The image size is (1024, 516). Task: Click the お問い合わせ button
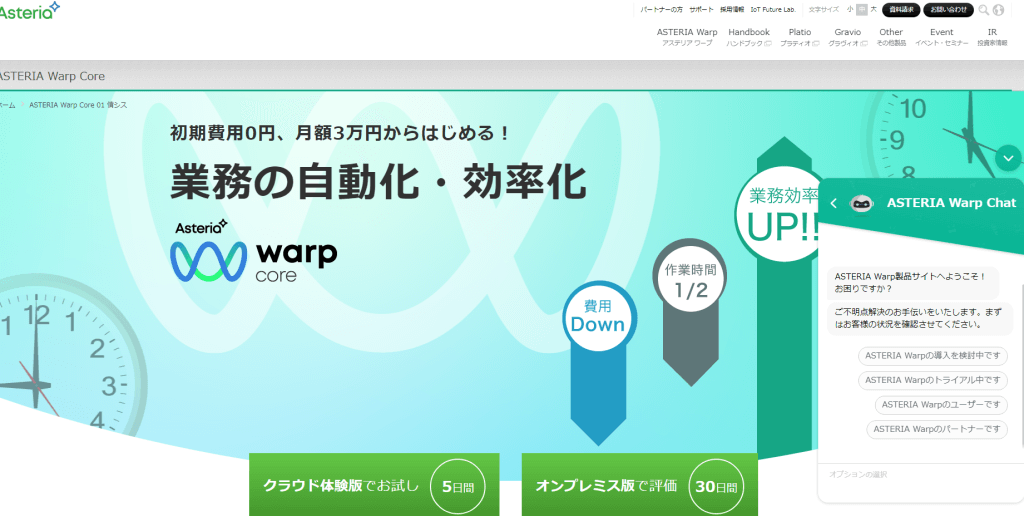[948, 10]
